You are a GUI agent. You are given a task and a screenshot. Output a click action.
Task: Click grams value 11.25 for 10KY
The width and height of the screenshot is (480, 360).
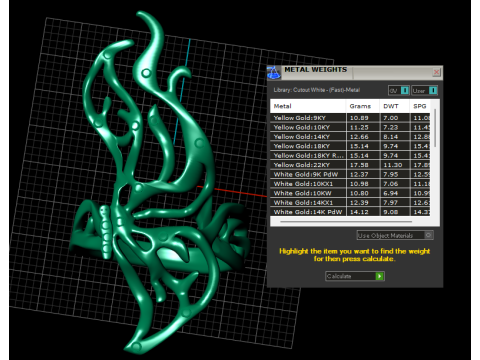359,127
